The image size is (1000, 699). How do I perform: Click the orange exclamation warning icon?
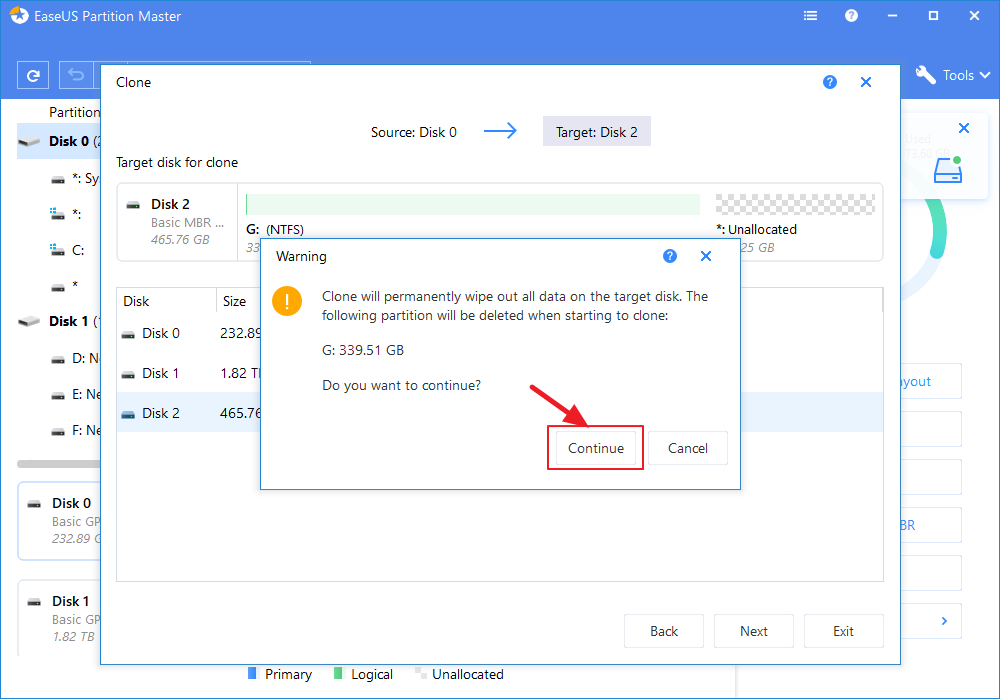(x=287, y=301)
